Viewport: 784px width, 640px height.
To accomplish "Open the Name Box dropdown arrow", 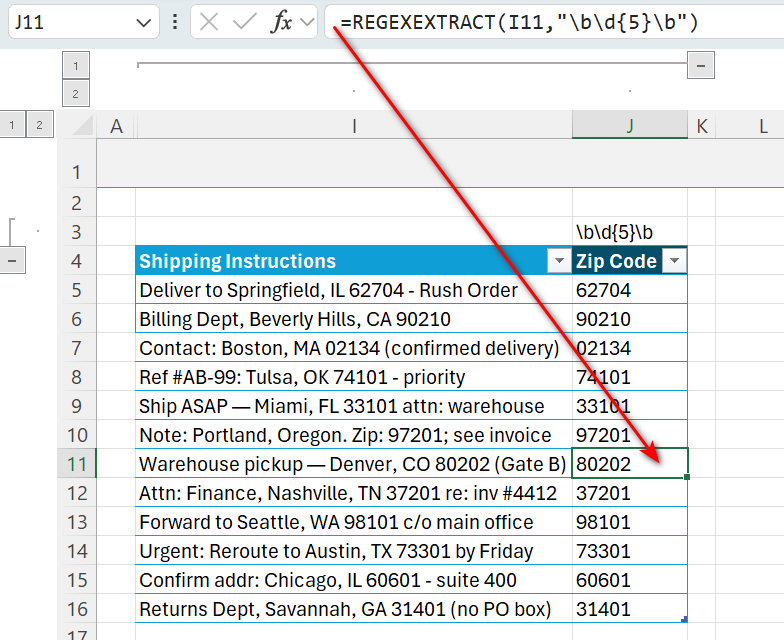I will tap(145, 22).
